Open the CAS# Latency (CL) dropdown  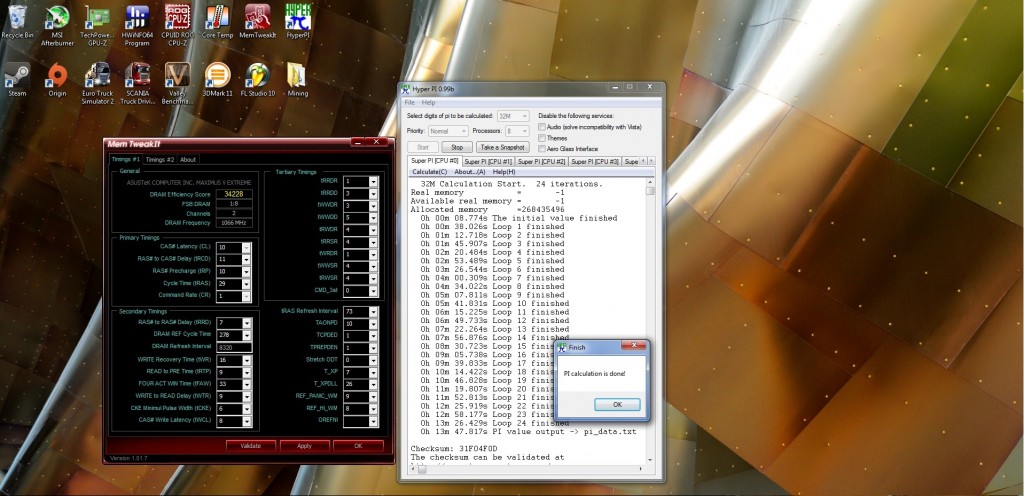pos(246,247)
